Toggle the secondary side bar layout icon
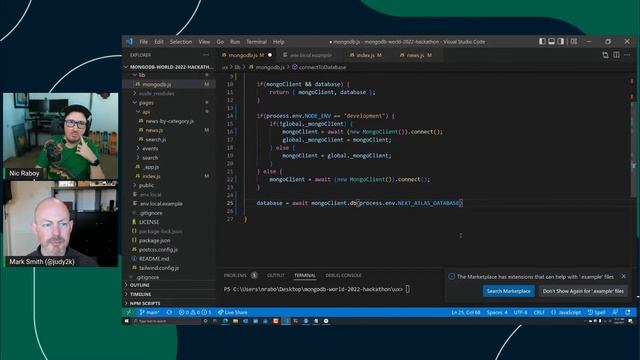640x360 pixels. coord(561,41)
